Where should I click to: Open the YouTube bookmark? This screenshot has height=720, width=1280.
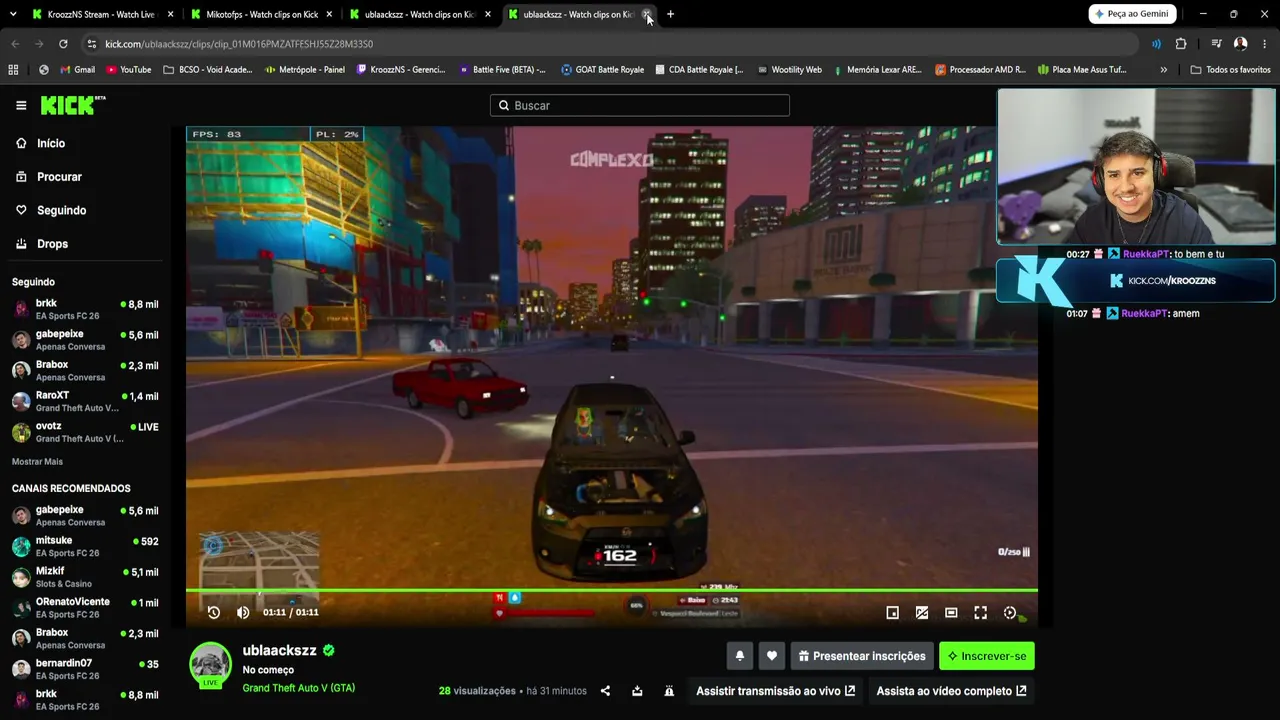(128, 70)
